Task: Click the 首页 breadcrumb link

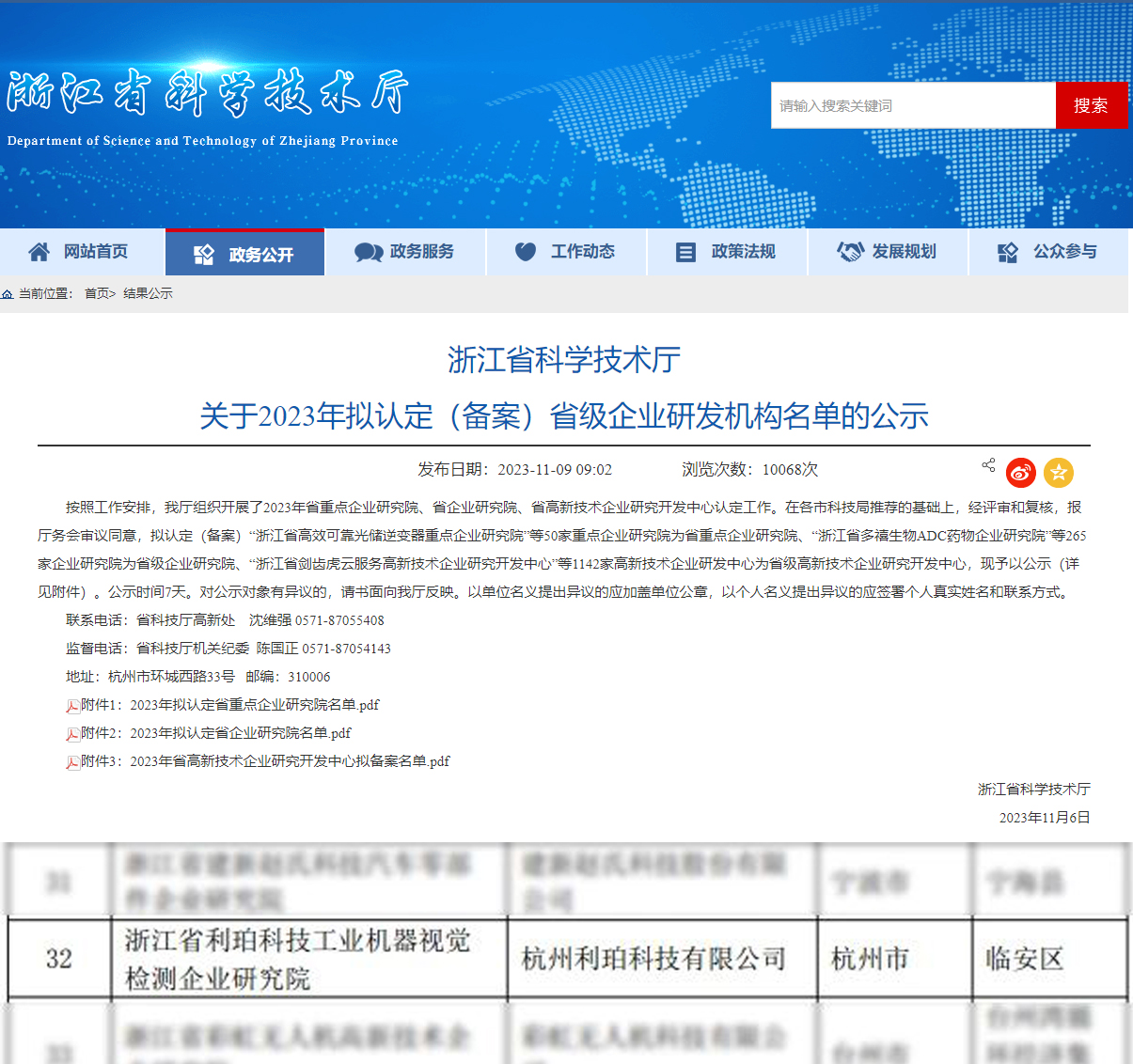Action: pos(97,293)
